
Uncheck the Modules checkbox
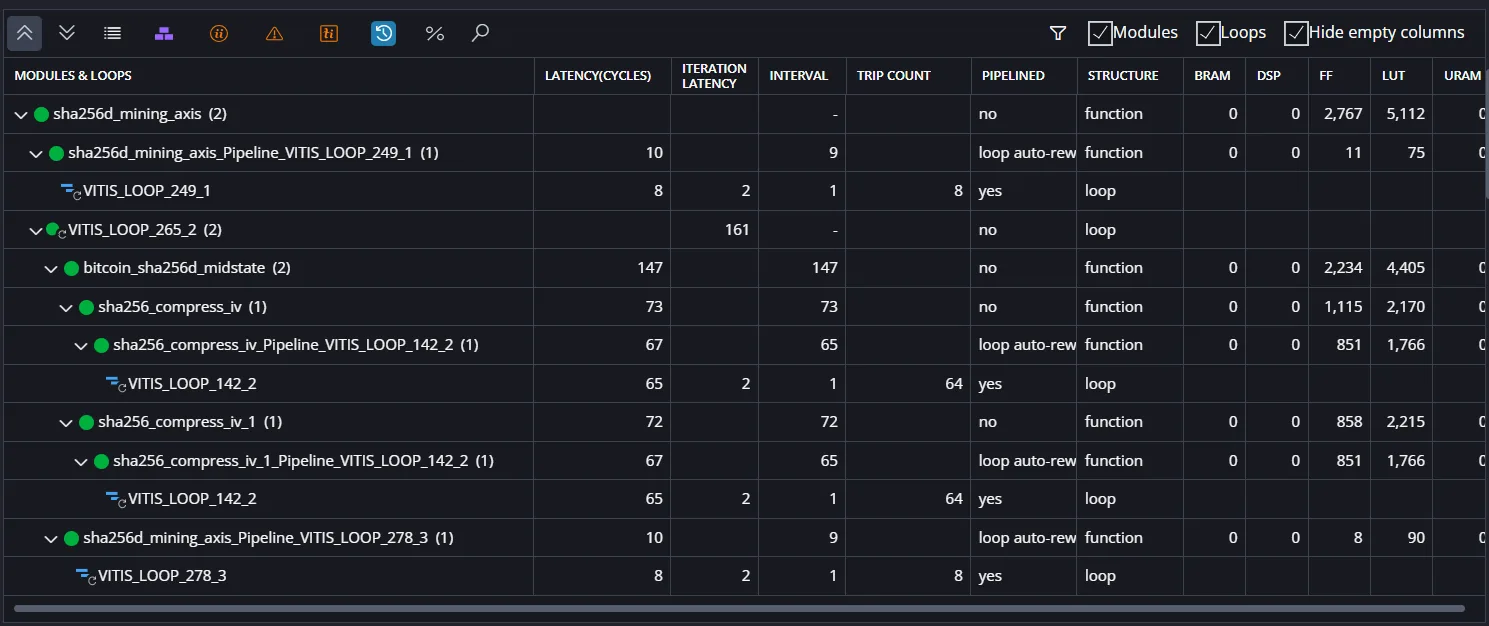pyautogui.click(x=1100, y=33)
